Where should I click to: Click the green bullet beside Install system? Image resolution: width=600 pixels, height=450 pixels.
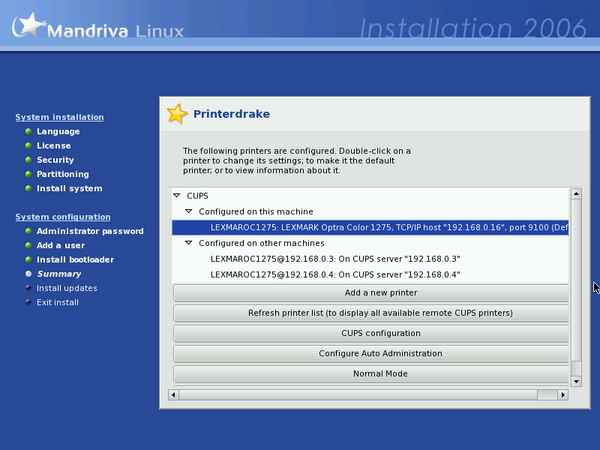[x=28, y=188]
